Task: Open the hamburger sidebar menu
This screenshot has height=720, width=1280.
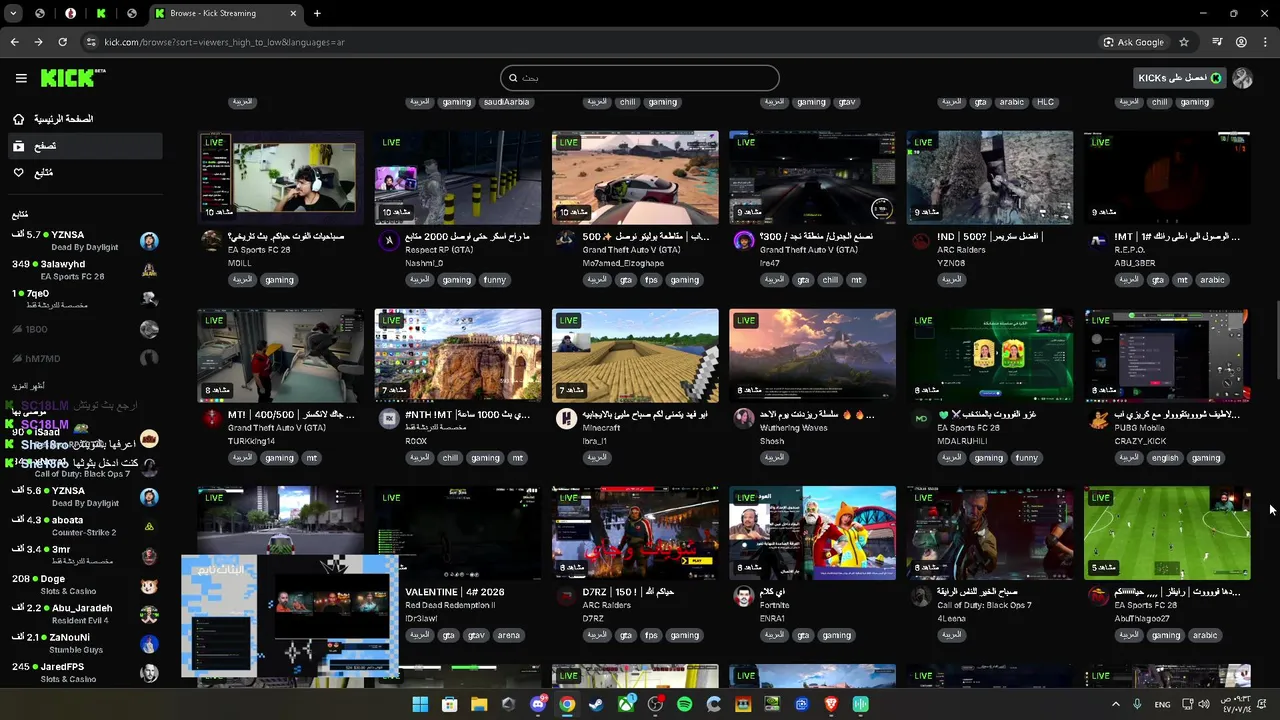Action: pos(21,78)
